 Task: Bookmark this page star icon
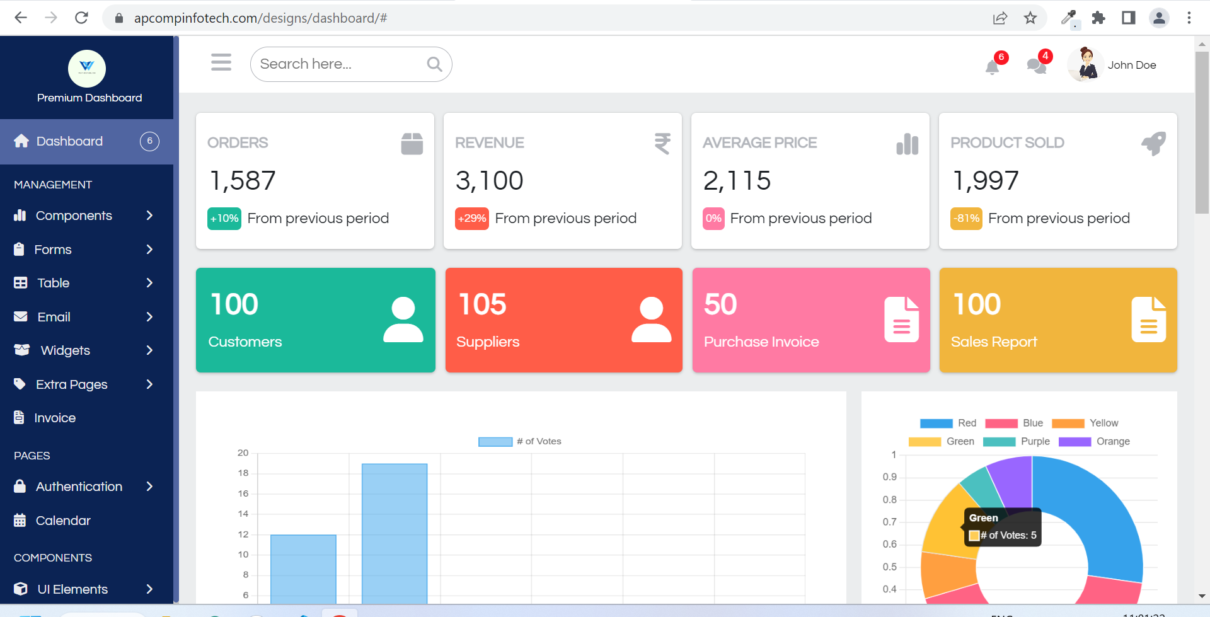(1030, 18)
